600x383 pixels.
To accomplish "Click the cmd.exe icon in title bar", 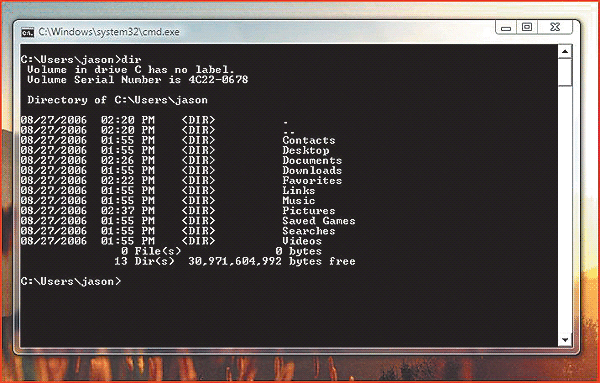I will (28, 32).
